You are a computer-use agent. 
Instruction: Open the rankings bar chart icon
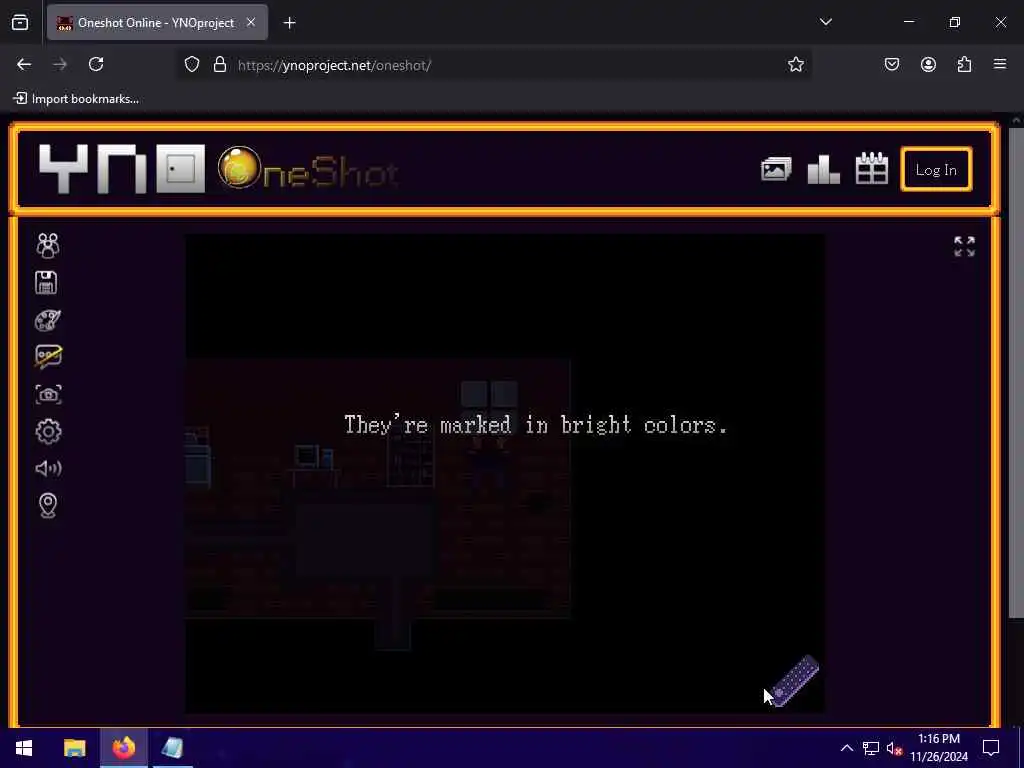pos(824,169)
